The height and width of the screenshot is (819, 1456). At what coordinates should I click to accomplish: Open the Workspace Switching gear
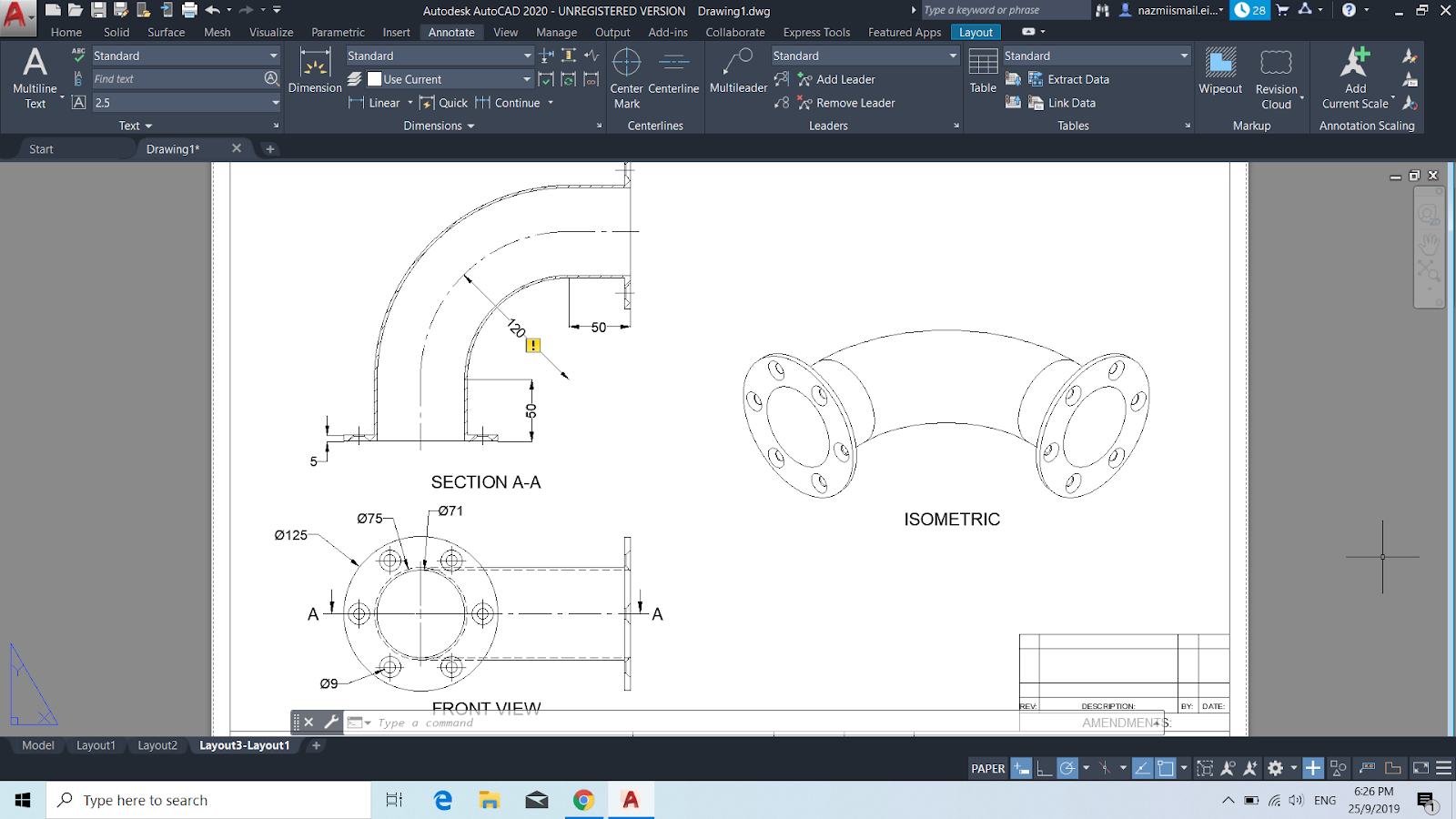(x=1276, y=769)
